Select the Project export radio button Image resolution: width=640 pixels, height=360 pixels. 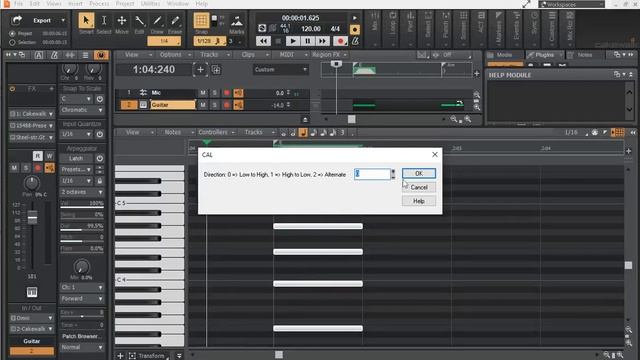click(x=12, y=33)
